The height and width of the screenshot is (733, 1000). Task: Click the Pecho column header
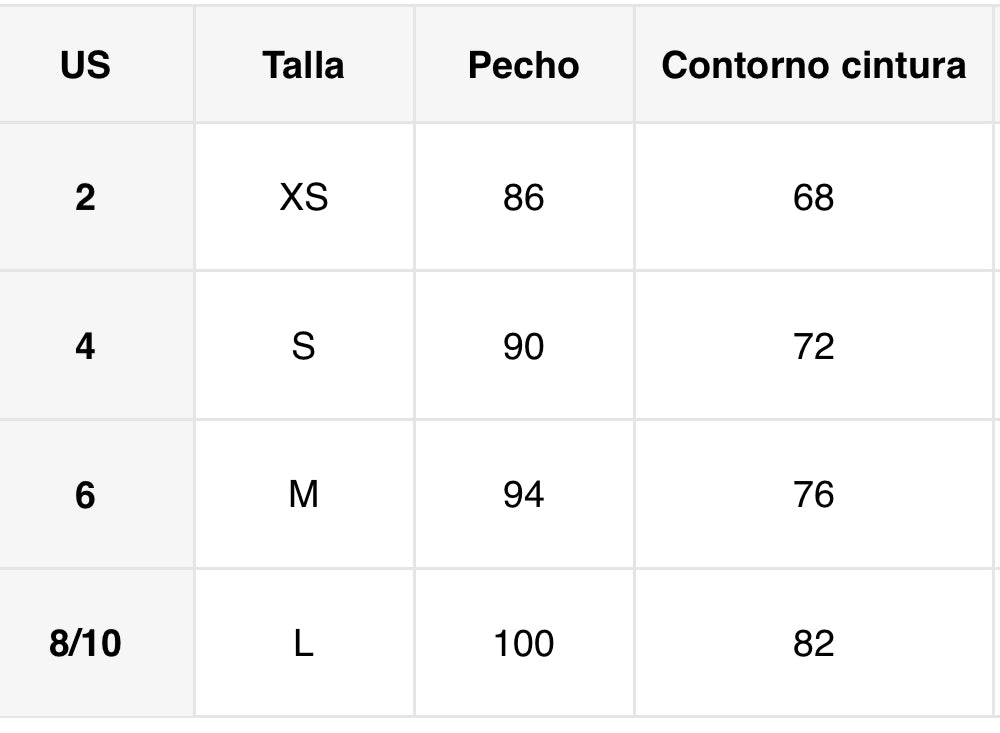523,65
